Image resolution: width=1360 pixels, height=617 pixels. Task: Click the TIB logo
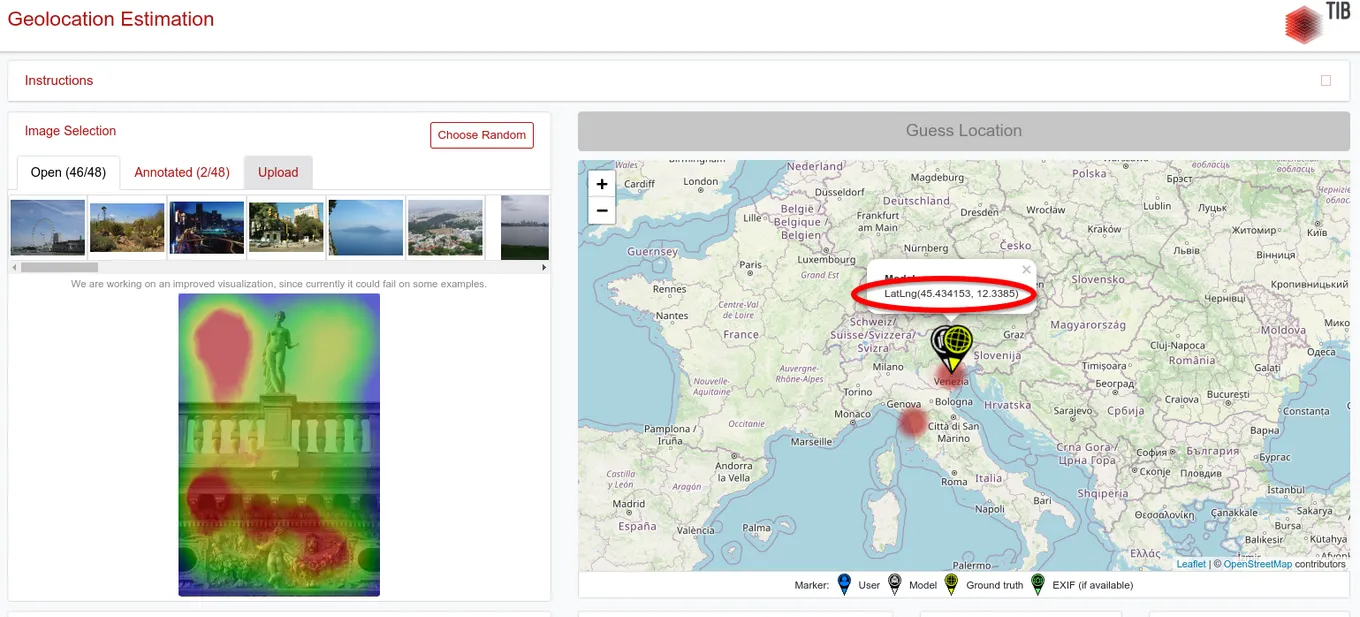click(x=1317, y=22)
